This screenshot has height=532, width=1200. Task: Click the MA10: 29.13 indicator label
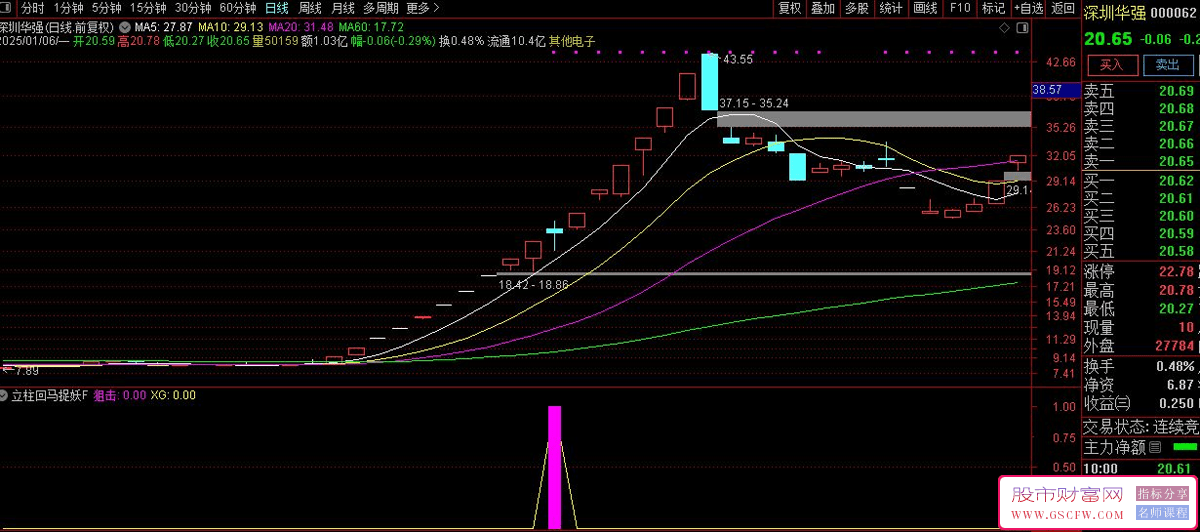(x=230, y=27)
